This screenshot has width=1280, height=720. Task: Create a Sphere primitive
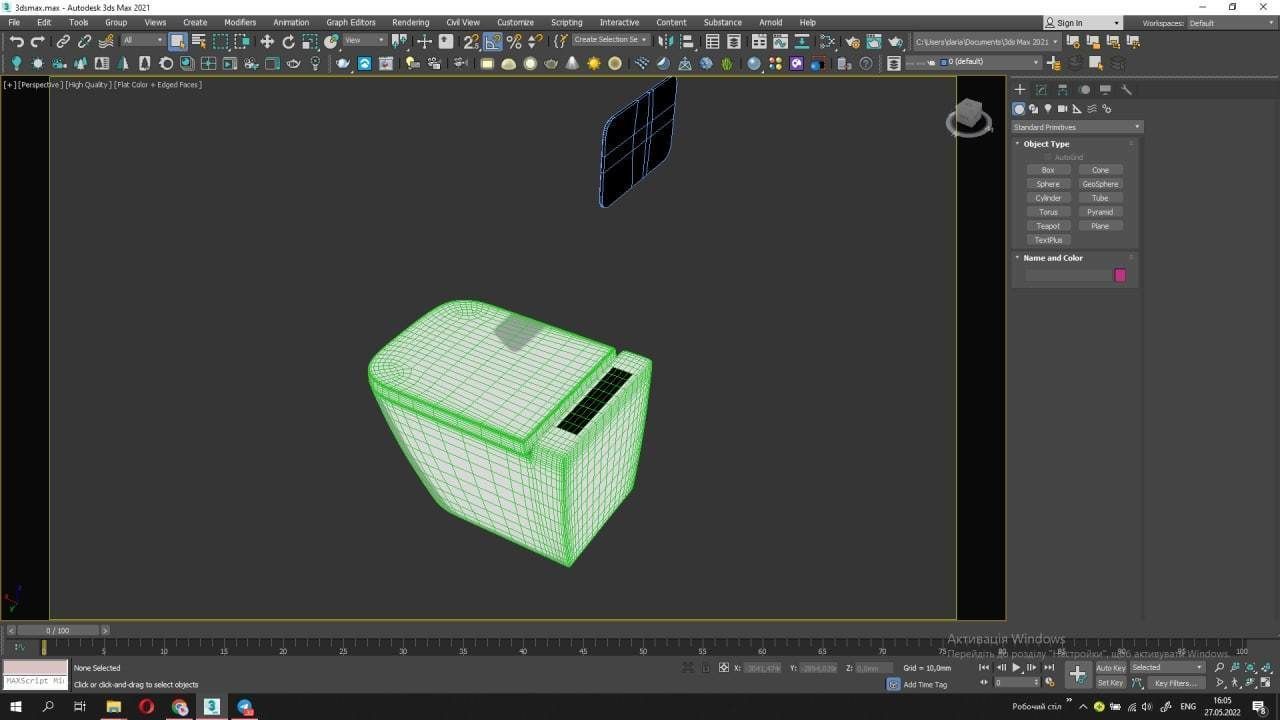[x=1048, y=184]
